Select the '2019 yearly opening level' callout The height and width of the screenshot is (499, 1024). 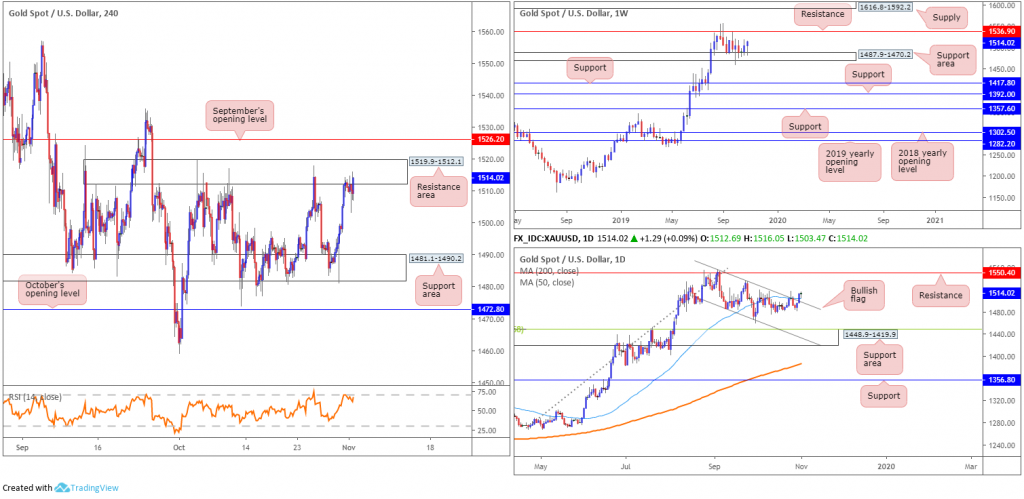(844, 164)
